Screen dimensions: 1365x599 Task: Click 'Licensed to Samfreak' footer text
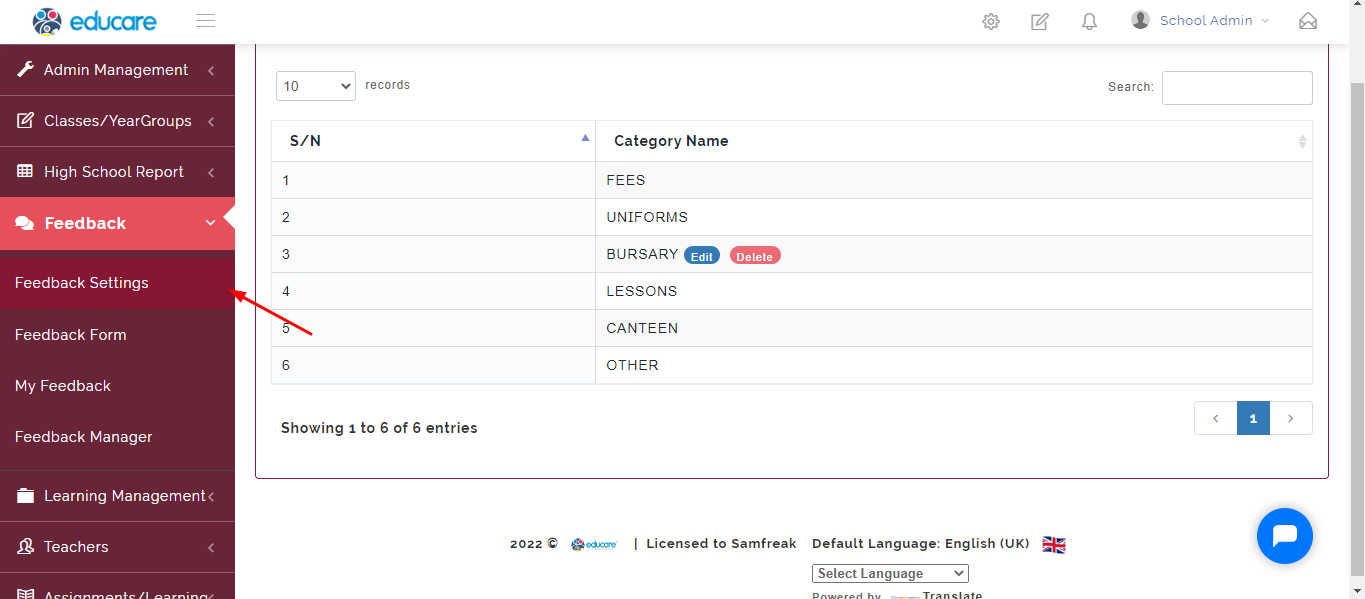[721, 544]
